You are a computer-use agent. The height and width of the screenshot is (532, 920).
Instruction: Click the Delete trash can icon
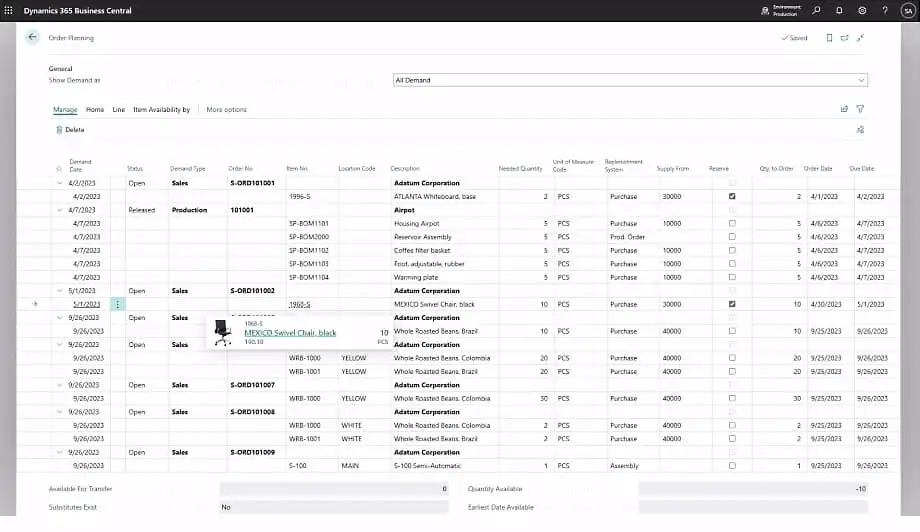pyautogui.click(x=59, y=130)
